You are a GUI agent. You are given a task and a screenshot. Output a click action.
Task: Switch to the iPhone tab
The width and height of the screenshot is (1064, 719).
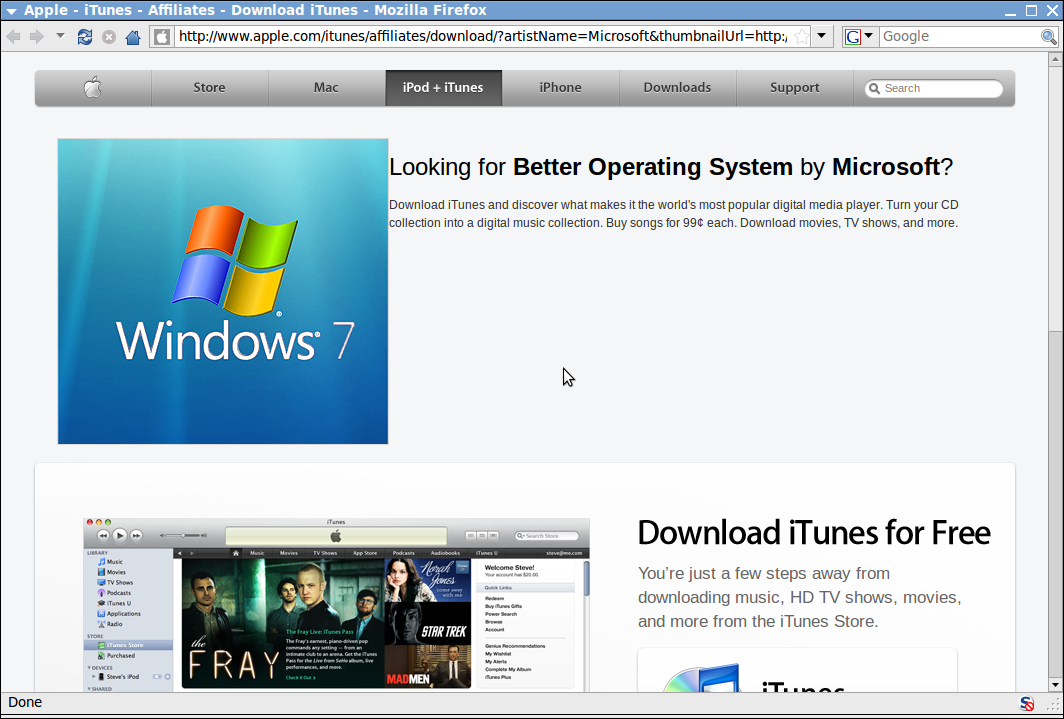click(560, 88)
